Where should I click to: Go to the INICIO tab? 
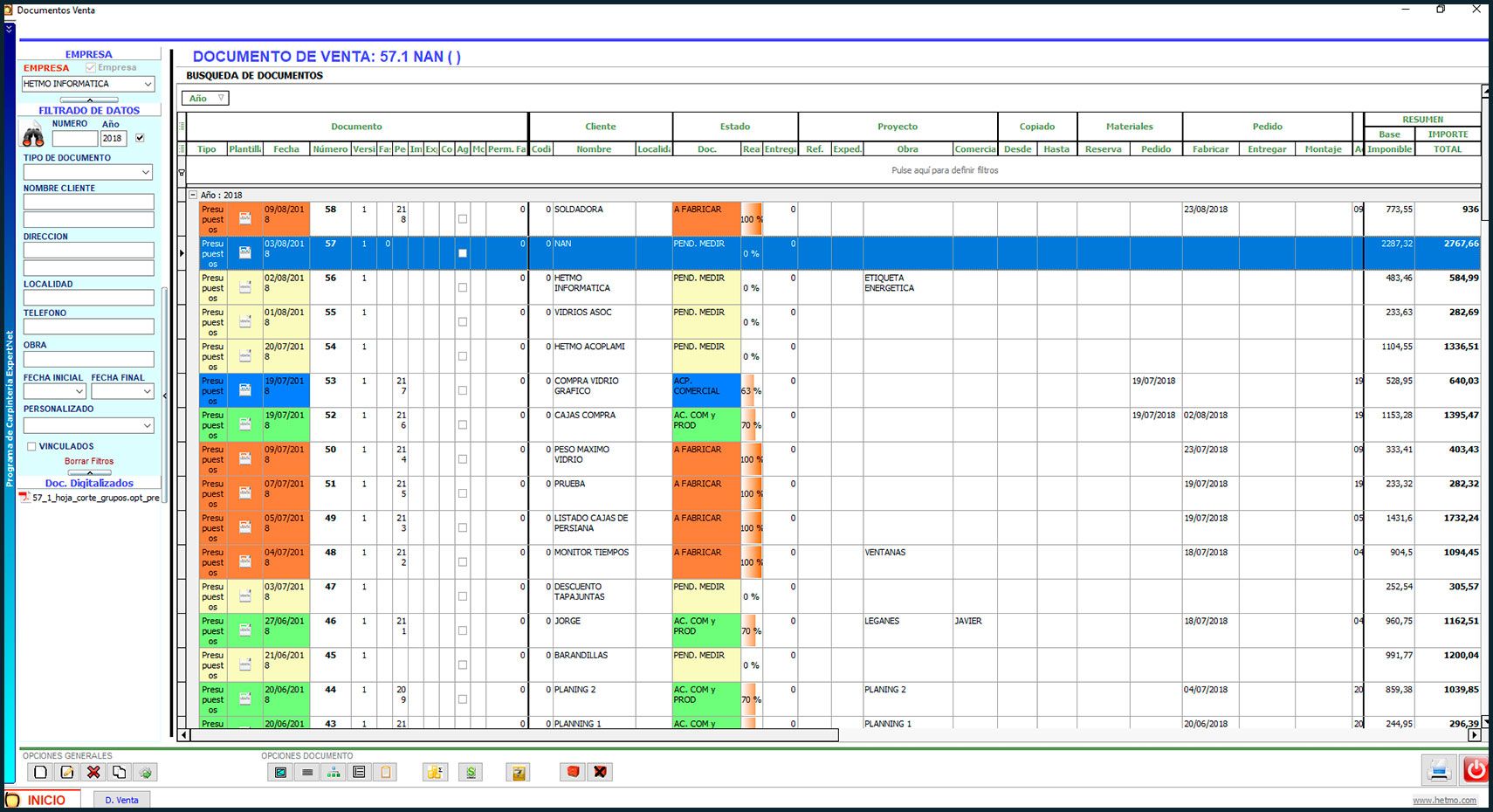[45, 800]
